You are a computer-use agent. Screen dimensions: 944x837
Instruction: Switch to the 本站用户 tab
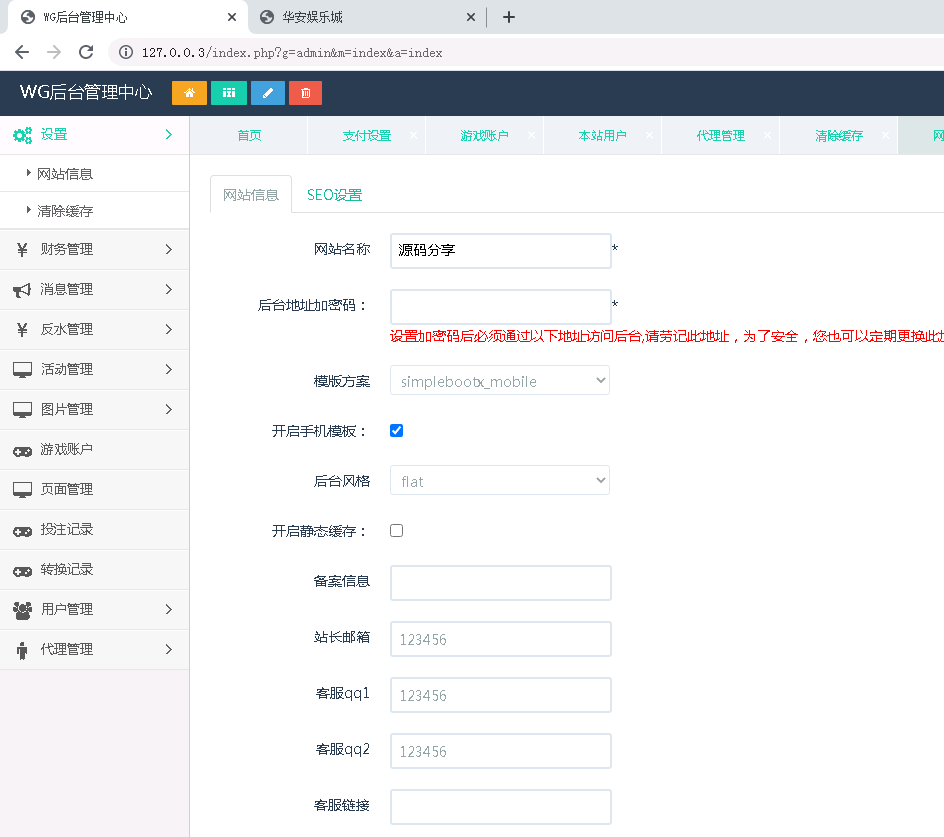(x=602, y=135)
